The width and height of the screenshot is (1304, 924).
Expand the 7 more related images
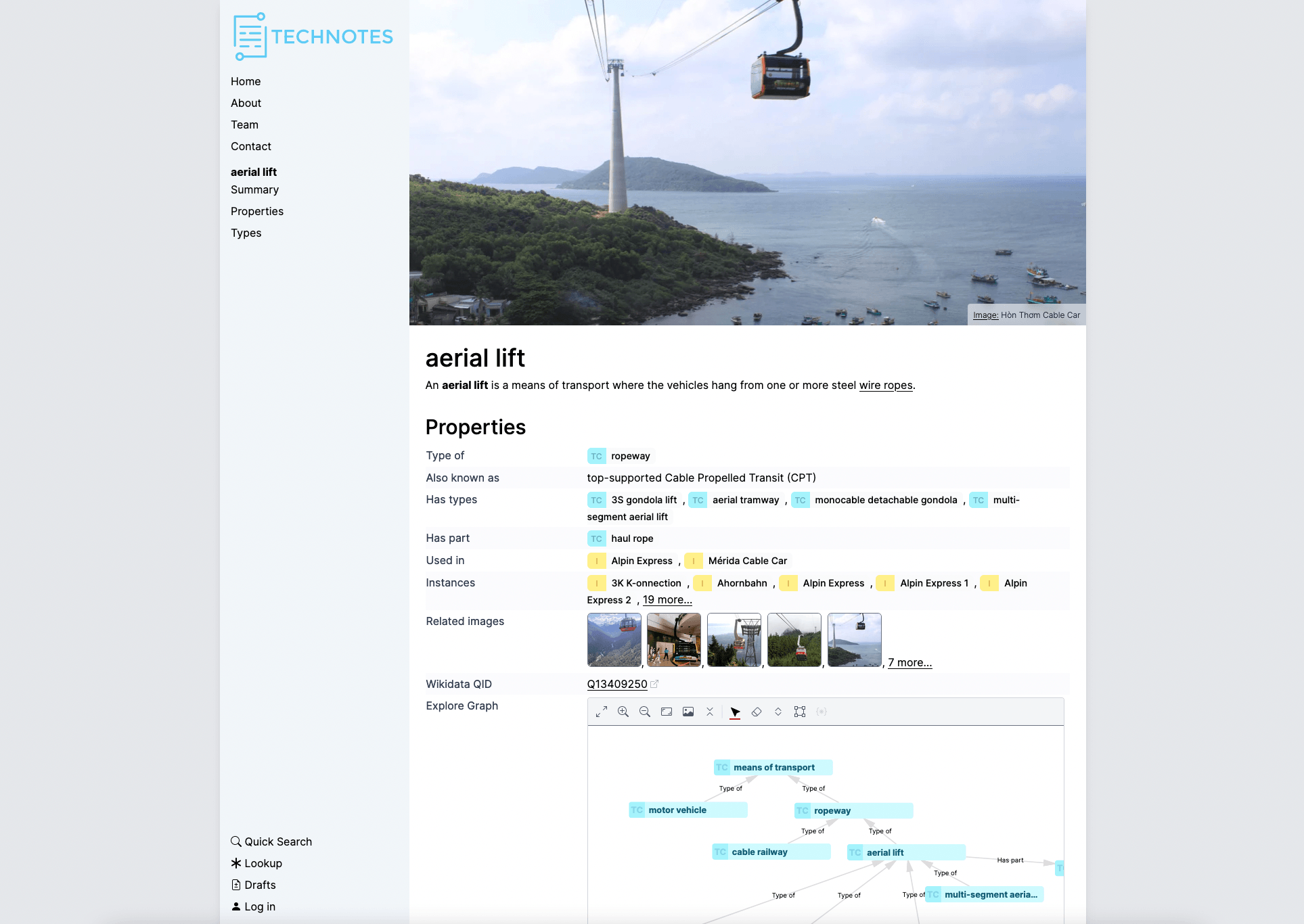pos(909,663)
